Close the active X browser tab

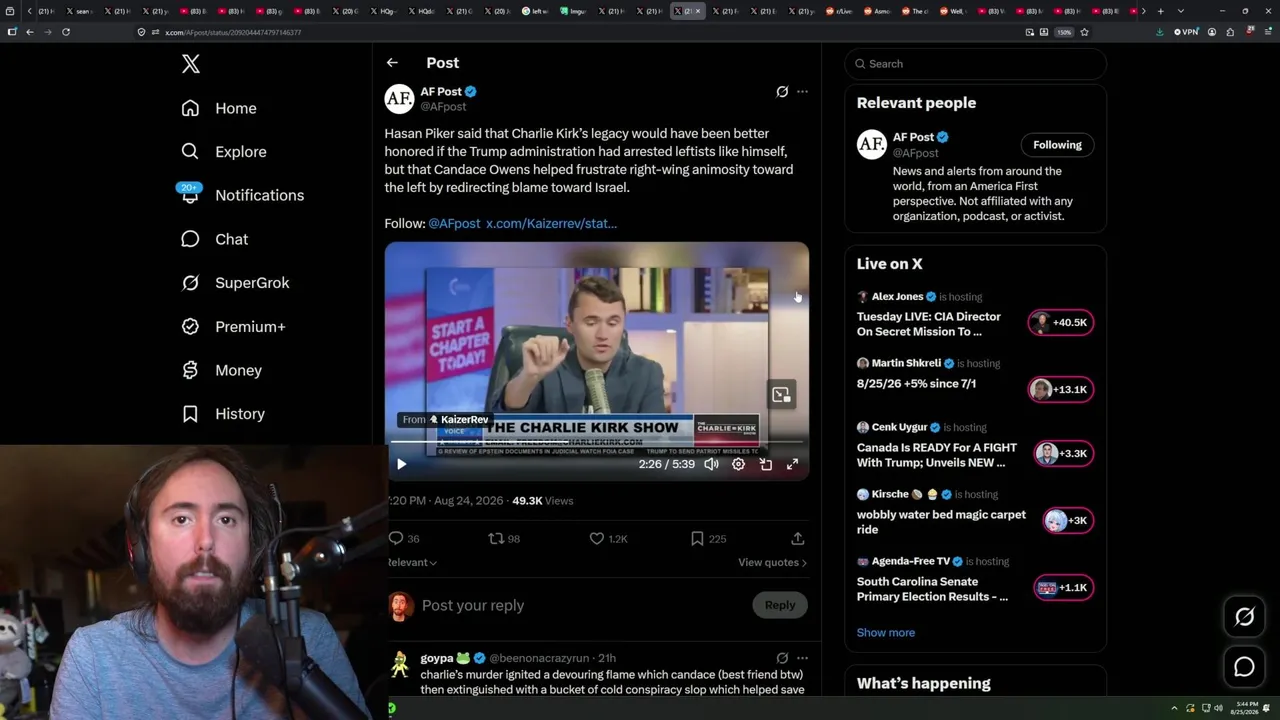pos(698,11)
